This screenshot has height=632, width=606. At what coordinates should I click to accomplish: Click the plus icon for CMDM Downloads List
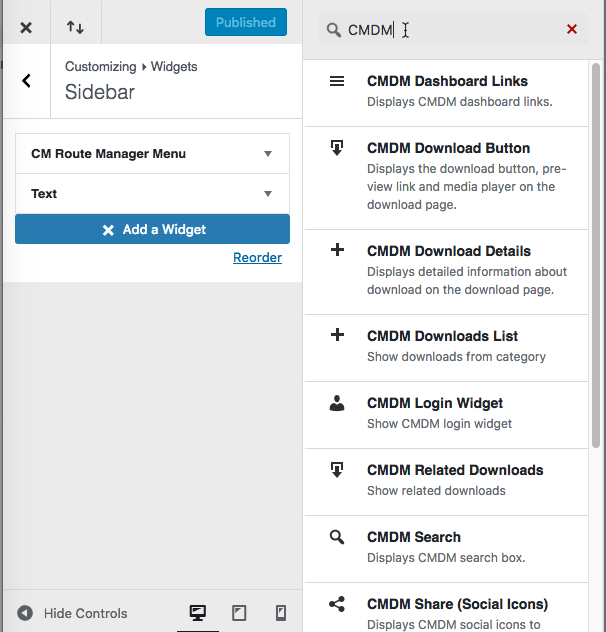pos(337,335)
